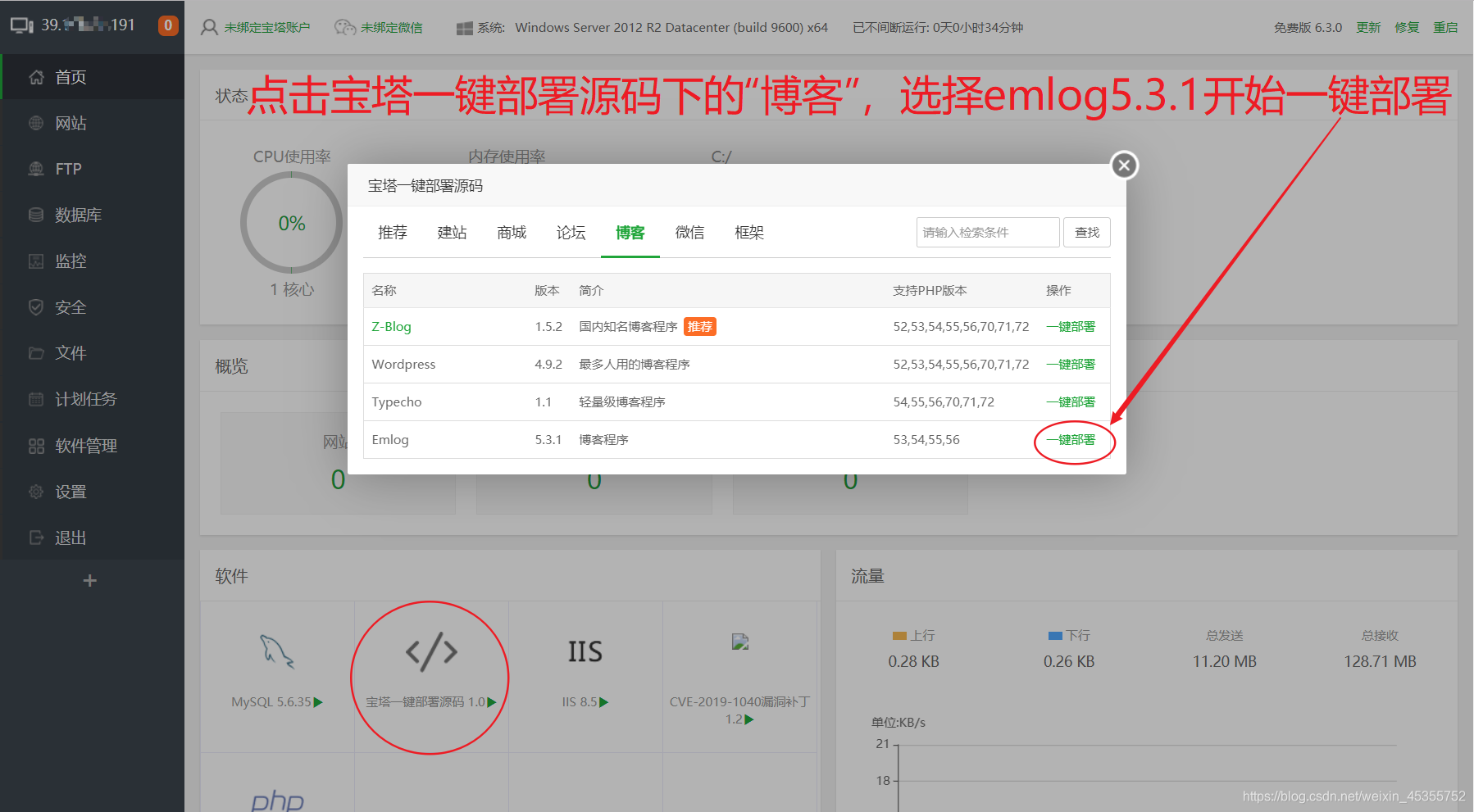
Task: Click 一键部署 for Wordpress
Action: (x=1071, y=364)
